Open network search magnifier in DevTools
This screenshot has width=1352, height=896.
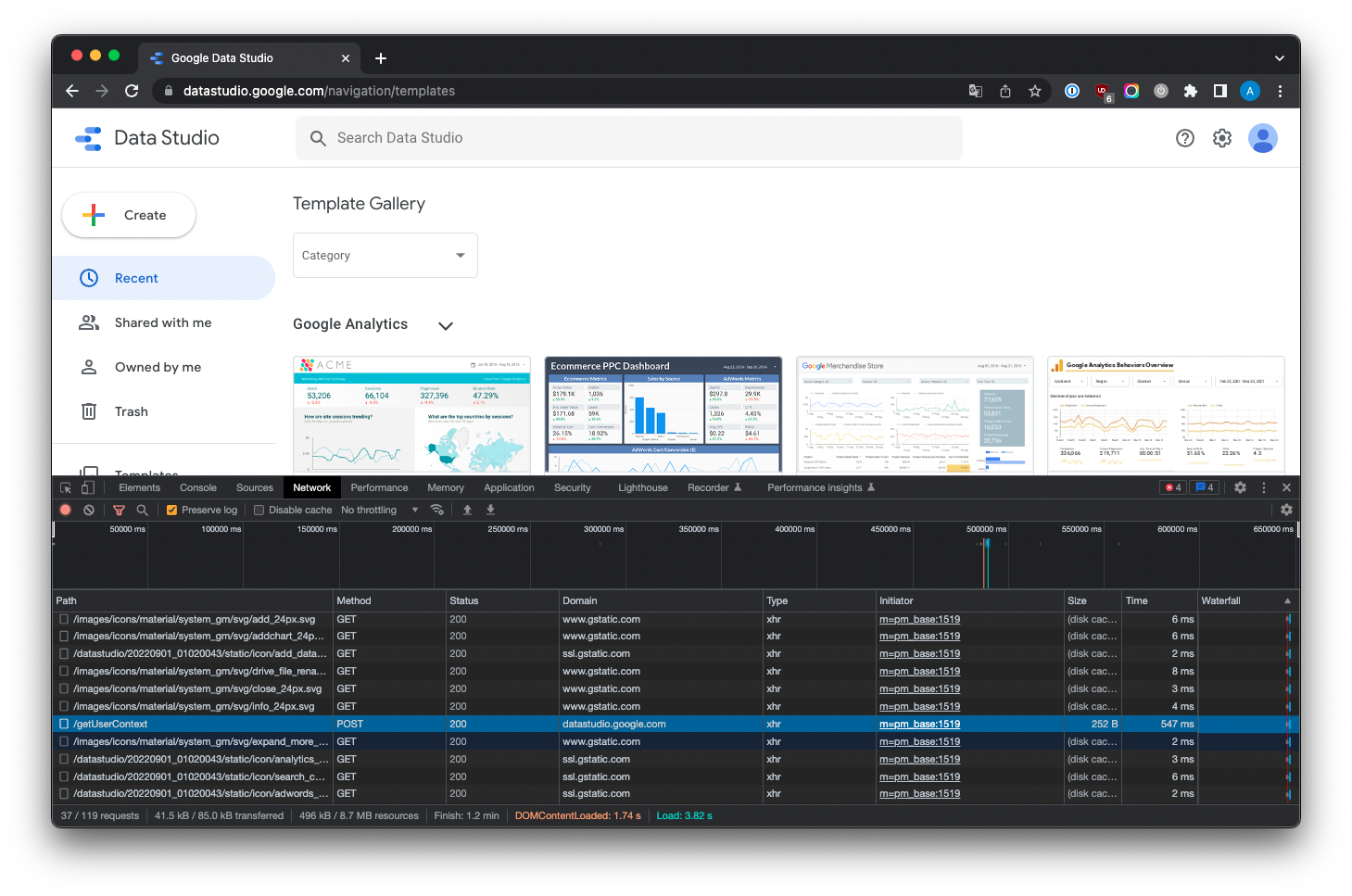[142, 510]
